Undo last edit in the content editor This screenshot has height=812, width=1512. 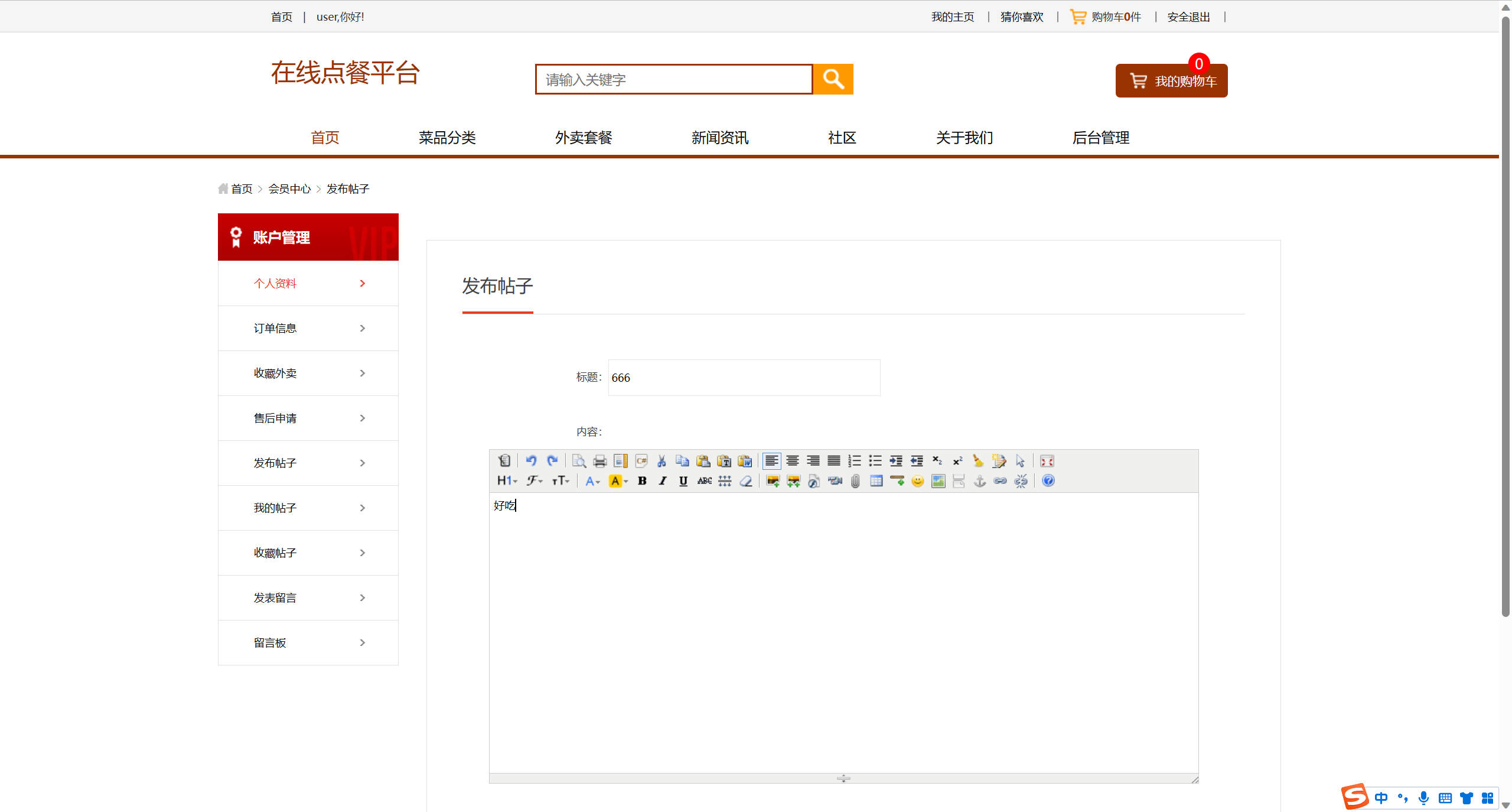point(531,461)
